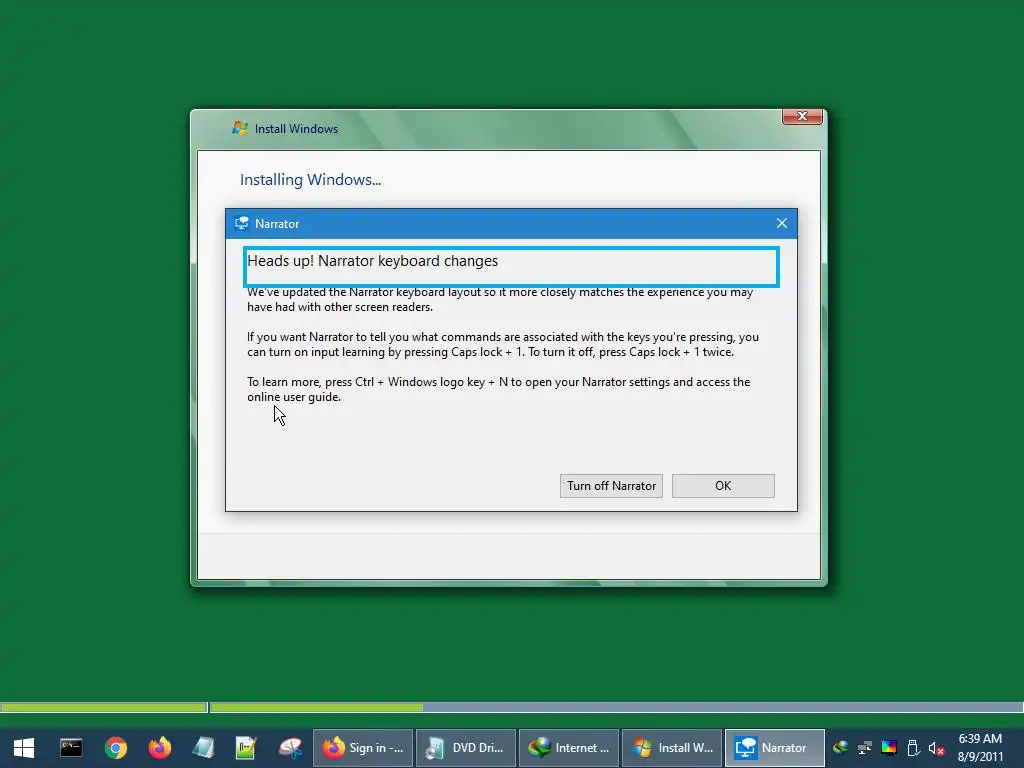
Task: Click the paragraph about turning on input learning
Action: coord(503,345)
